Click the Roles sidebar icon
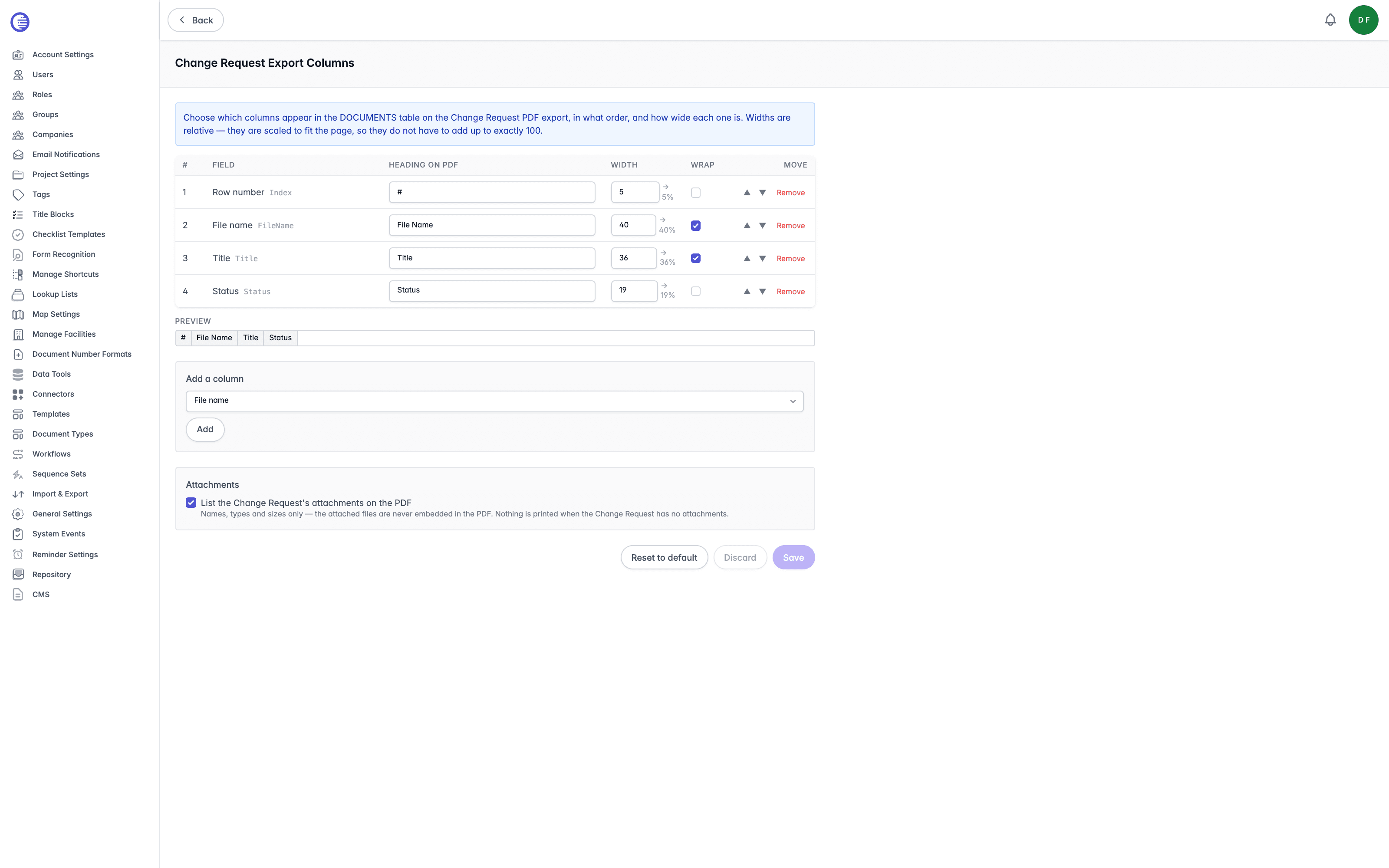The height and width of the screenshot is (868, 1389). pos(18,95)
